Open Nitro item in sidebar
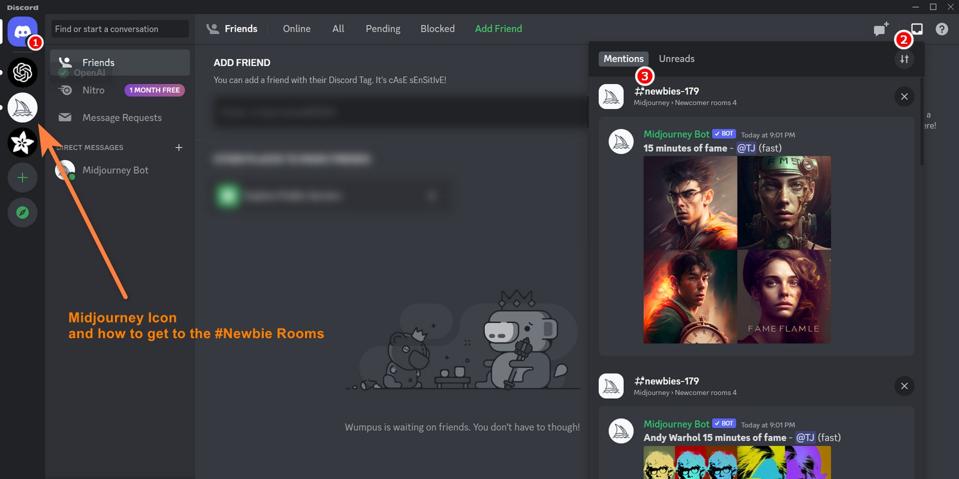The width and height of the screenshot is (959, 479). pos(120,90)
